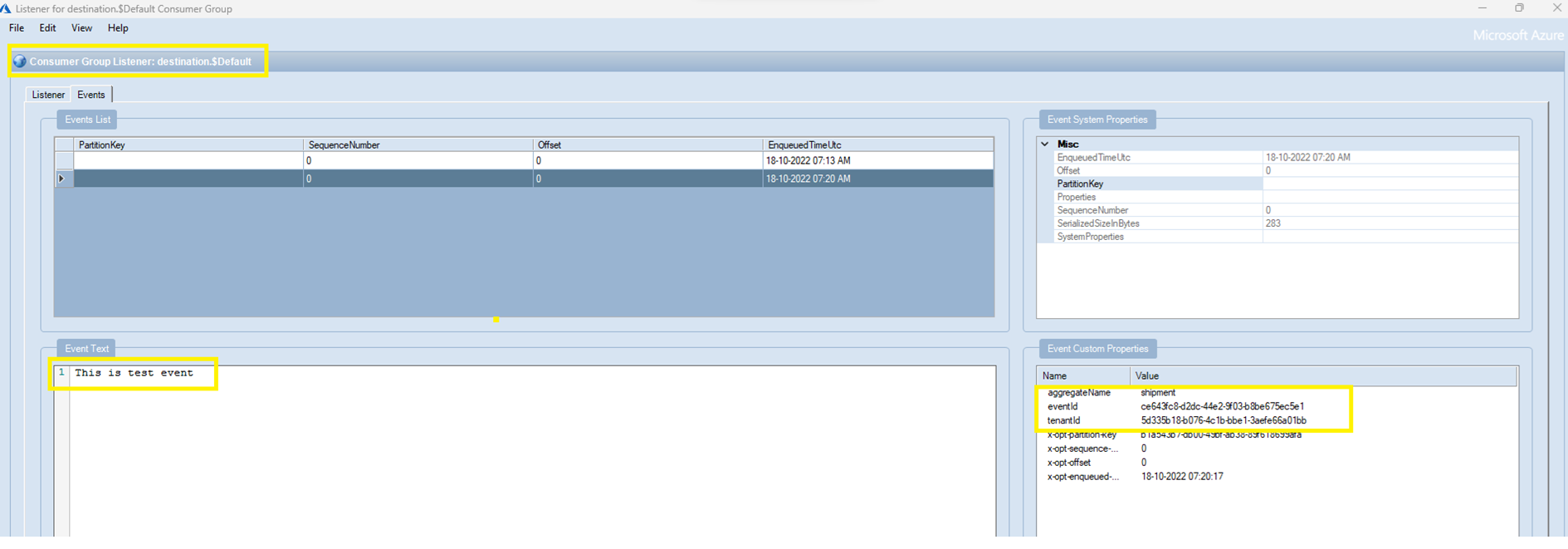Click the shipment value cell
The image size is (1568, 549).
(1158, 393)
